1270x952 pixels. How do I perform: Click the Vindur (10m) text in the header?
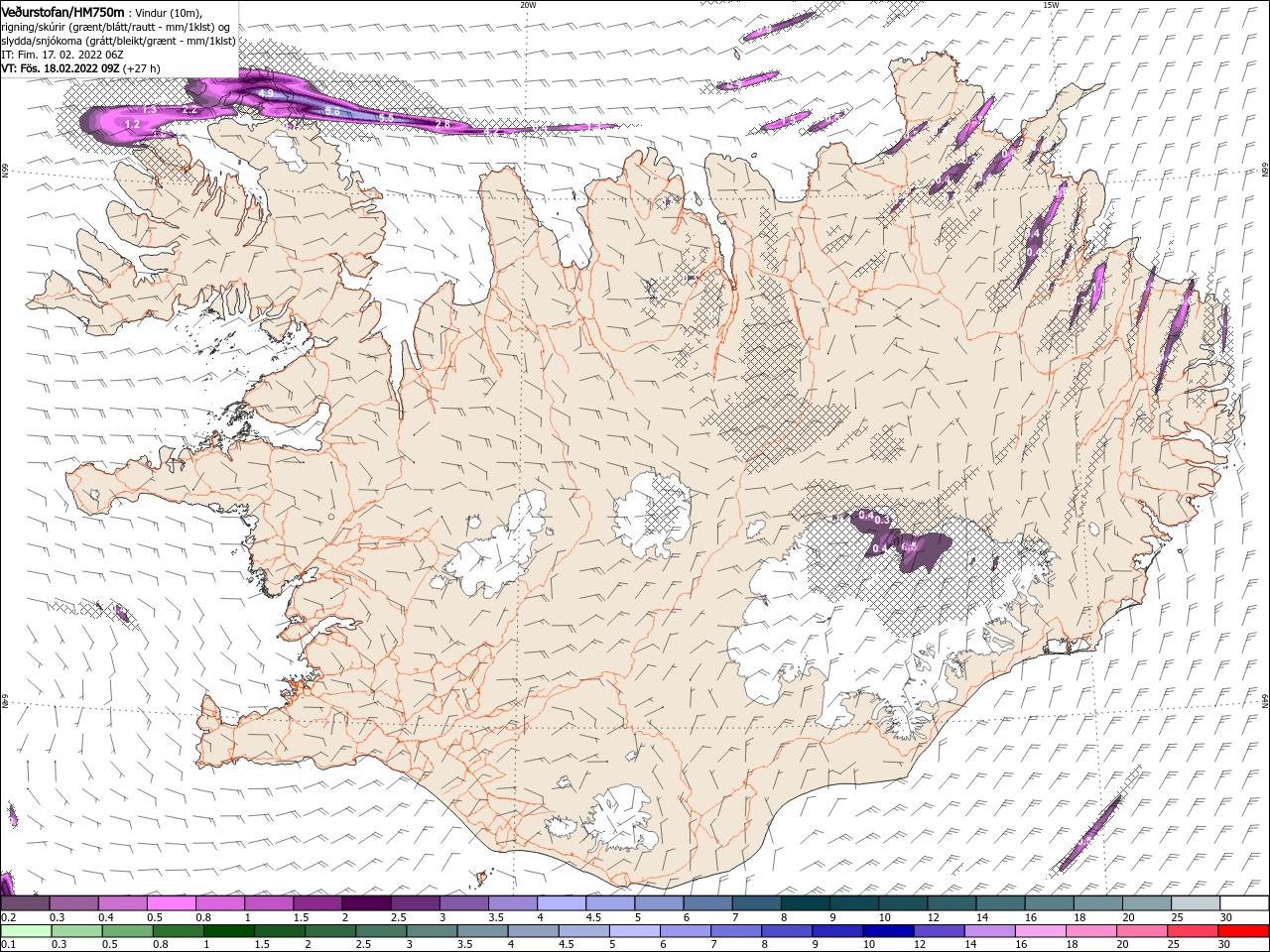[x=170, y=12]
